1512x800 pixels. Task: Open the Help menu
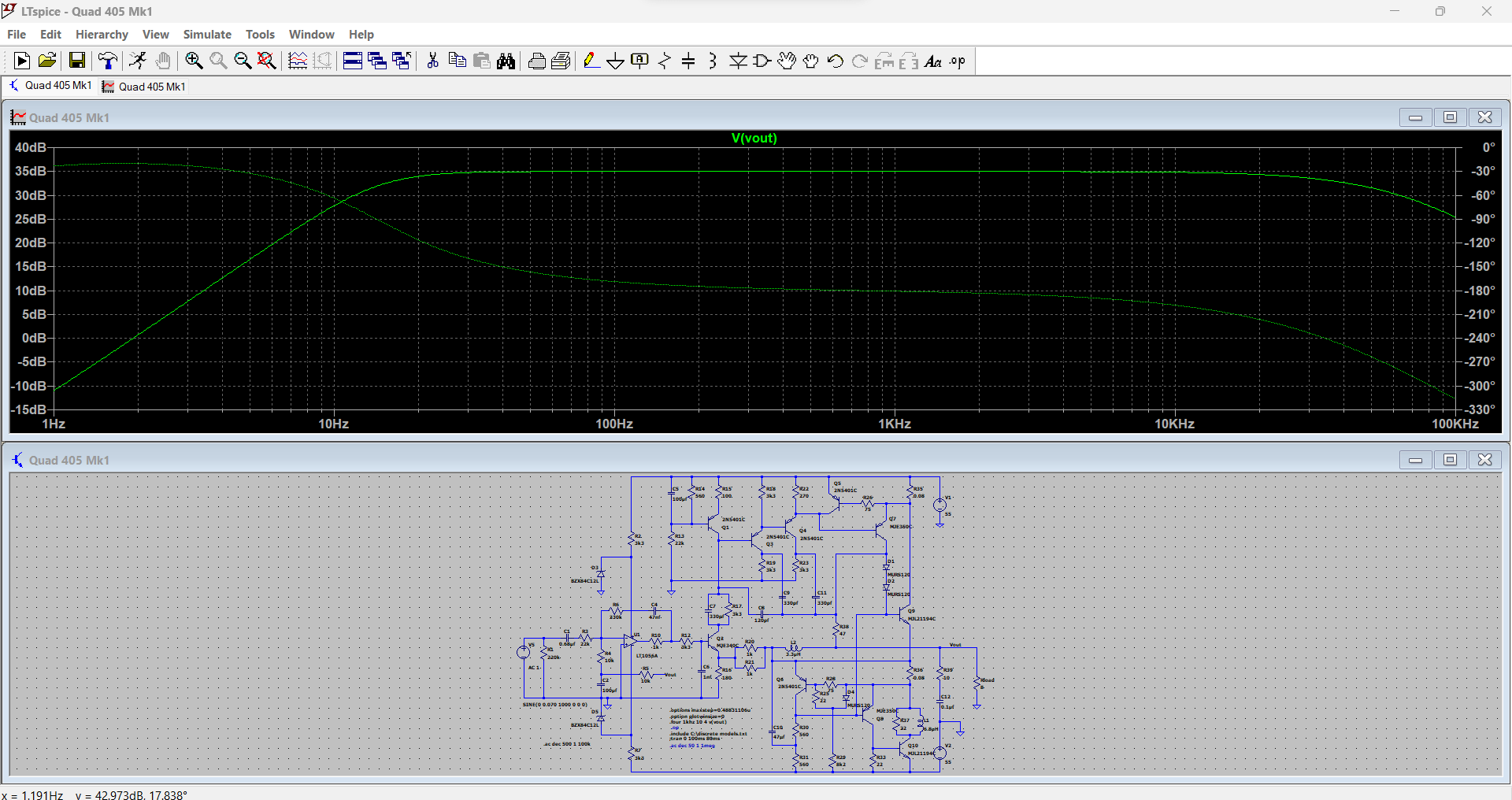pyautogui.click(x=361, y=35)
